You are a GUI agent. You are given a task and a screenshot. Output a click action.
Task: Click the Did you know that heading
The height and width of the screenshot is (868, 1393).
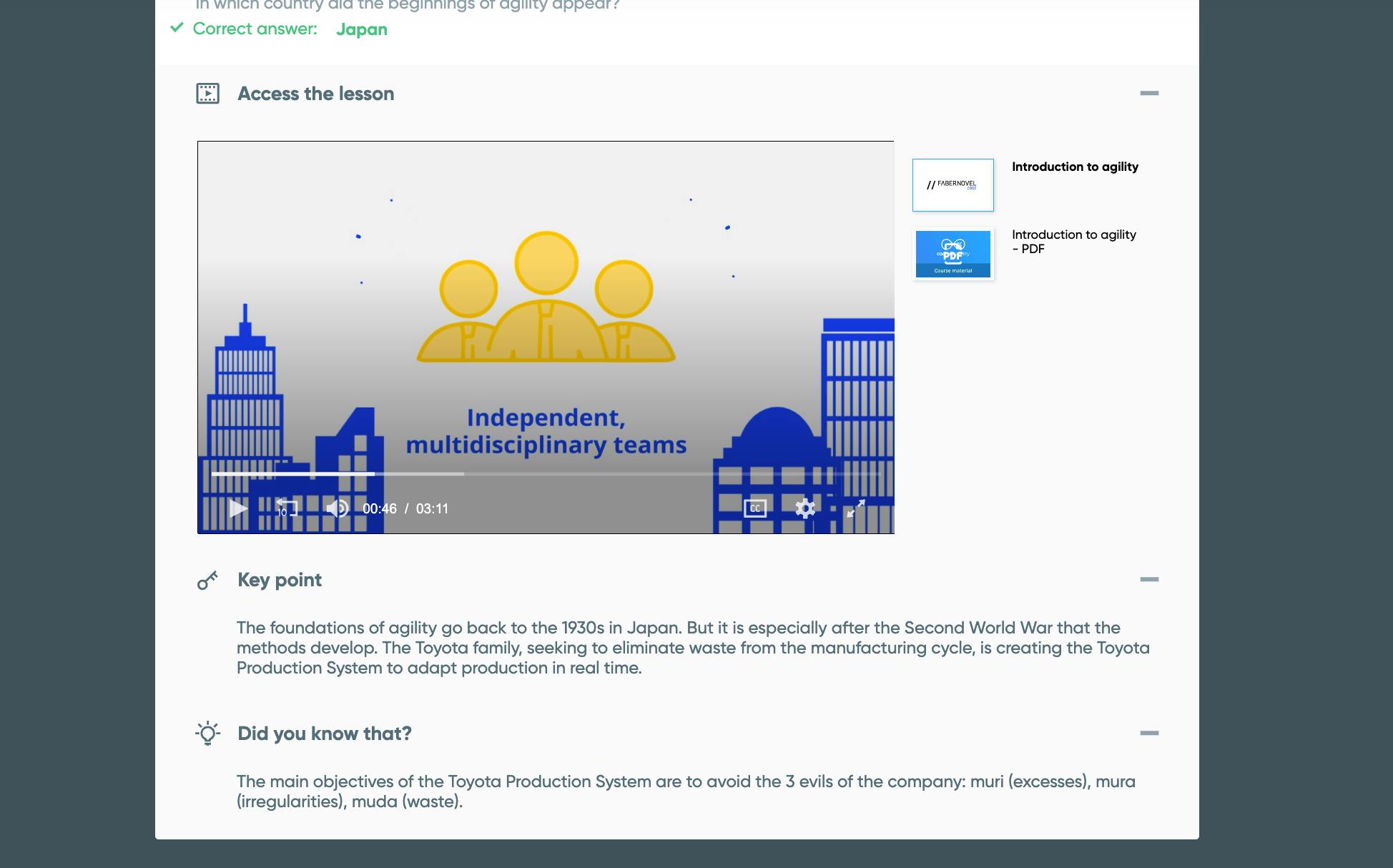(324, 734)
